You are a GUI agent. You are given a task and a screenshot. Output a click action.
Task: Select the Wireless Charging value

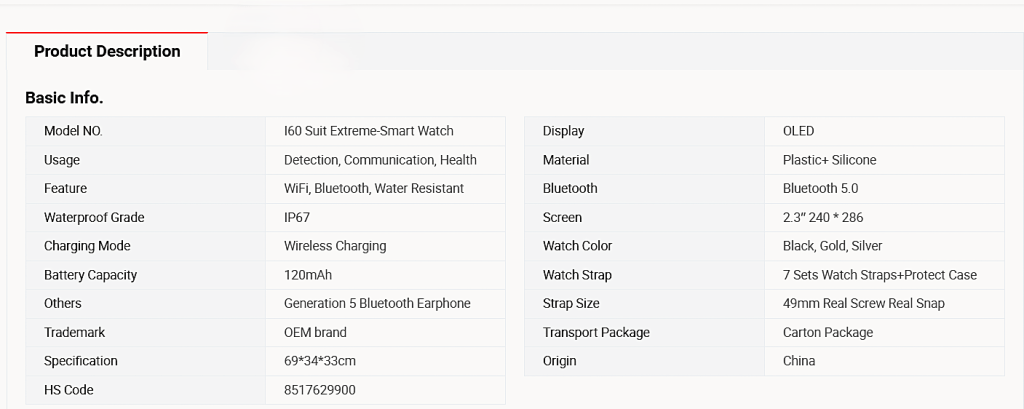[x=335, y=246]
